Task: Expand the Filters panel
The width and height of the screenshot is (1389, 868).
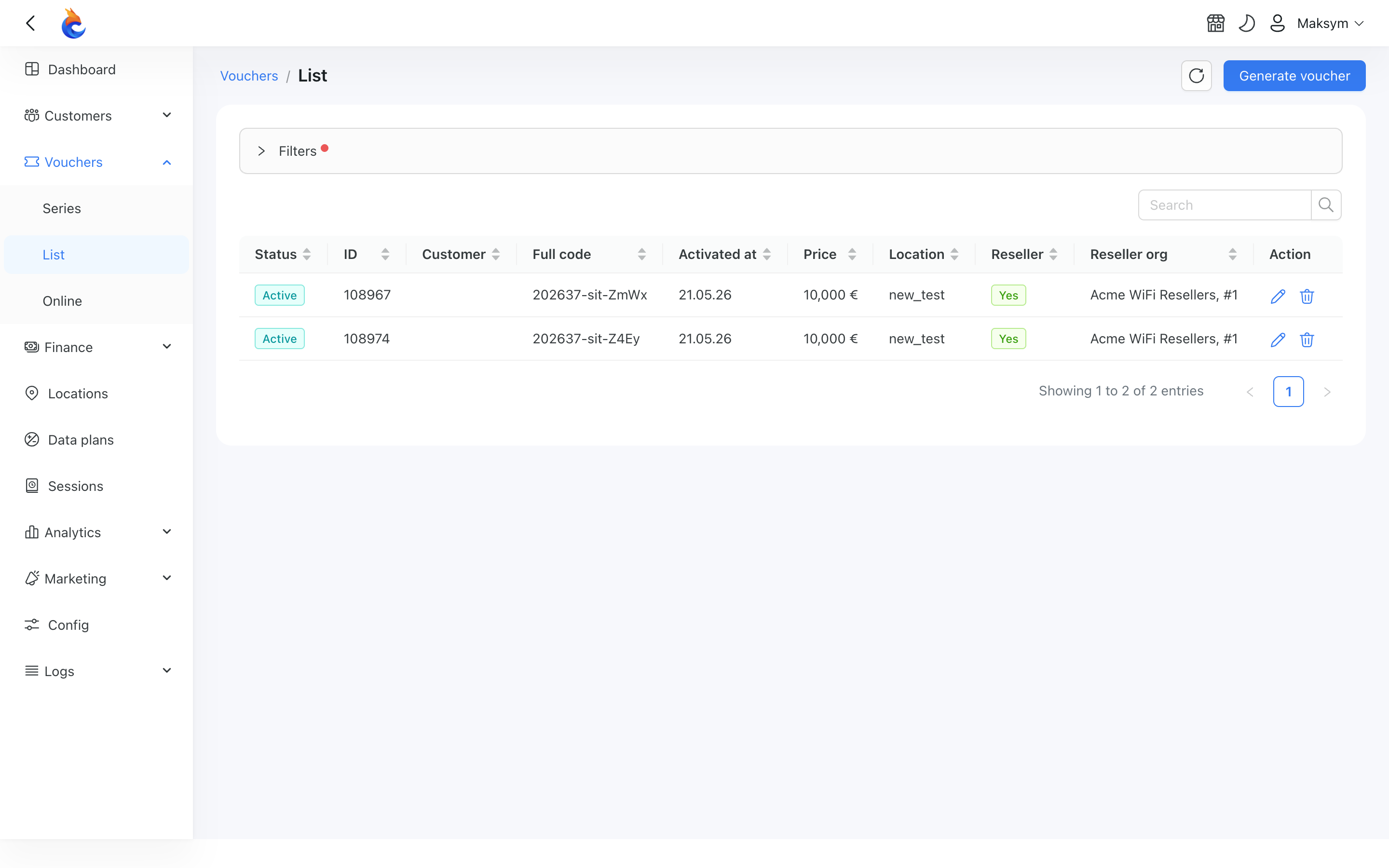Action: pos(790,151)
